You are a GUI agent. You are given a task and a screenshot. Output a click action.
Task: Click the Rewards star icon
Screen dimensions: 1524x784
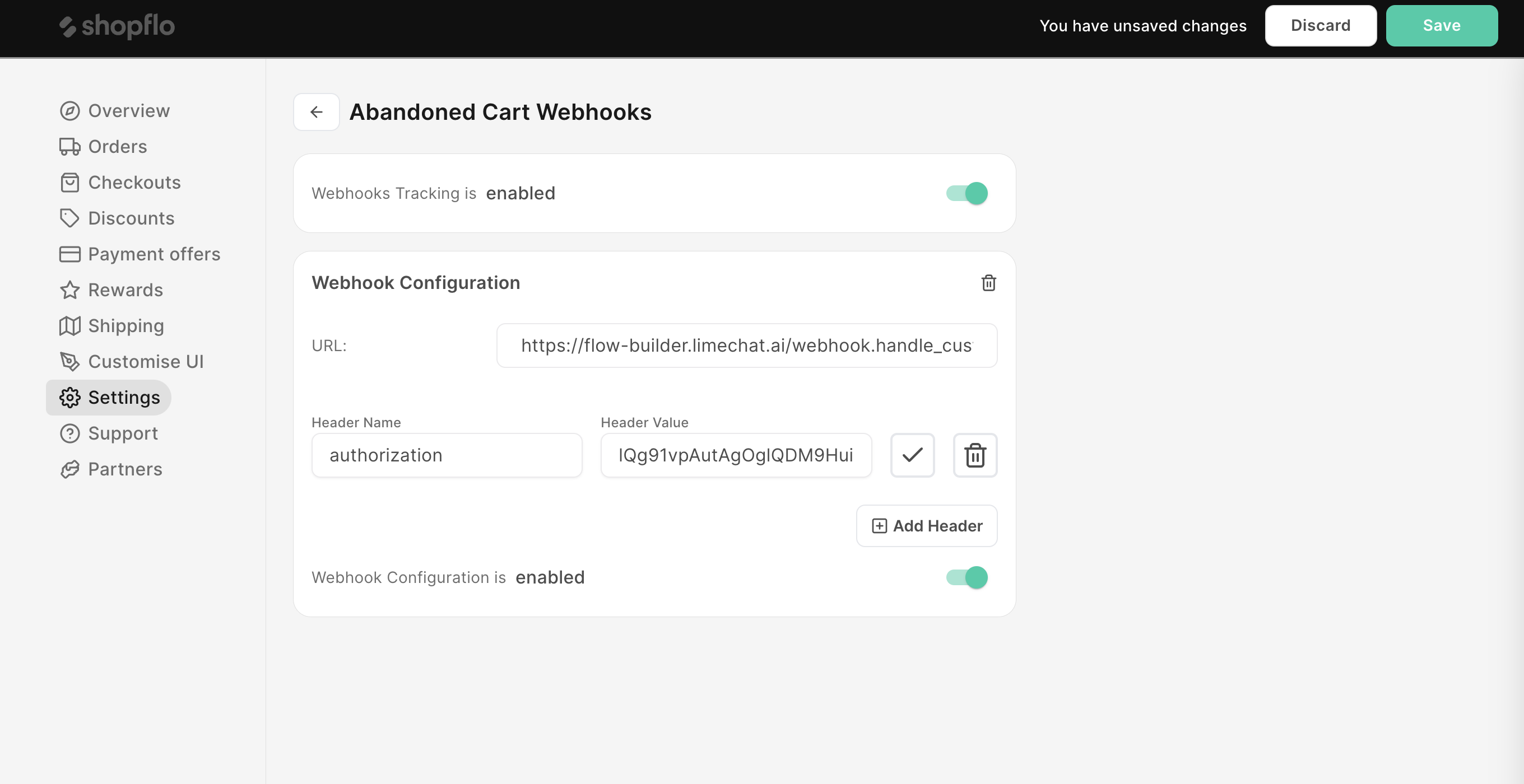tap(70, 290)
